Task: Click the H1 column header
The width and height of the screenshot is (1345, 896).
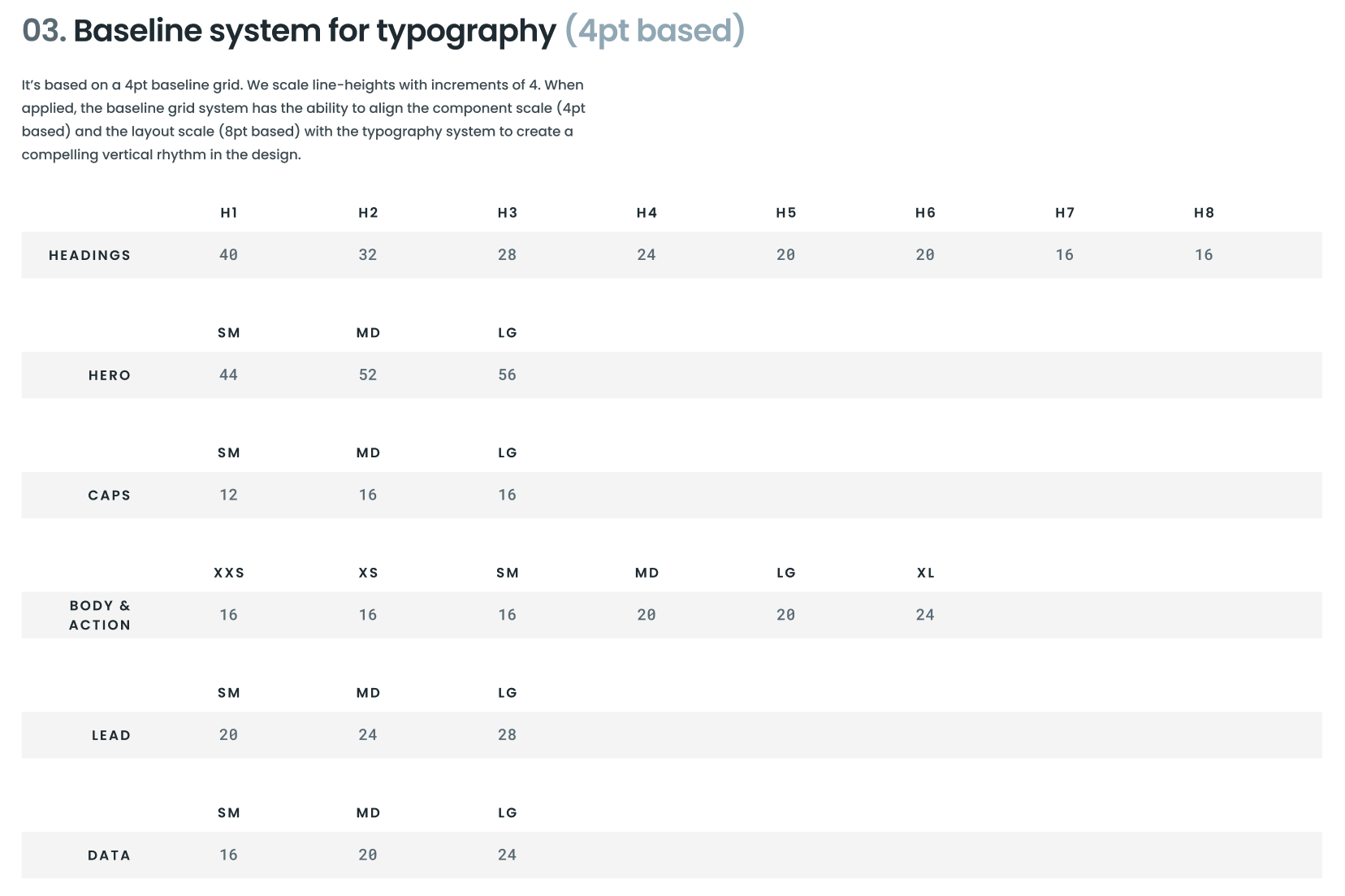Action: click(x=229, y=212)
